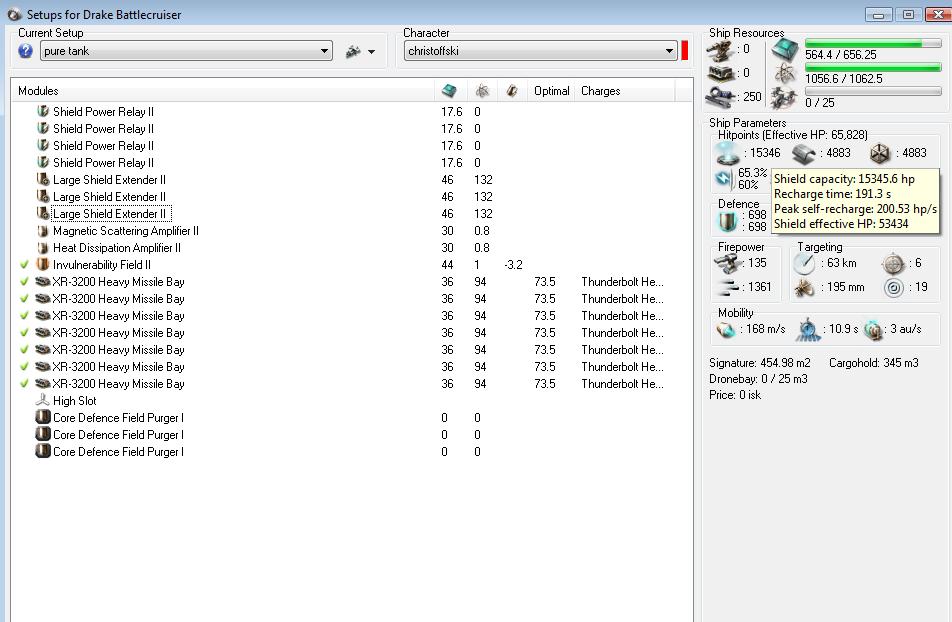Sort by the Modules column header

tap(222, 91)
